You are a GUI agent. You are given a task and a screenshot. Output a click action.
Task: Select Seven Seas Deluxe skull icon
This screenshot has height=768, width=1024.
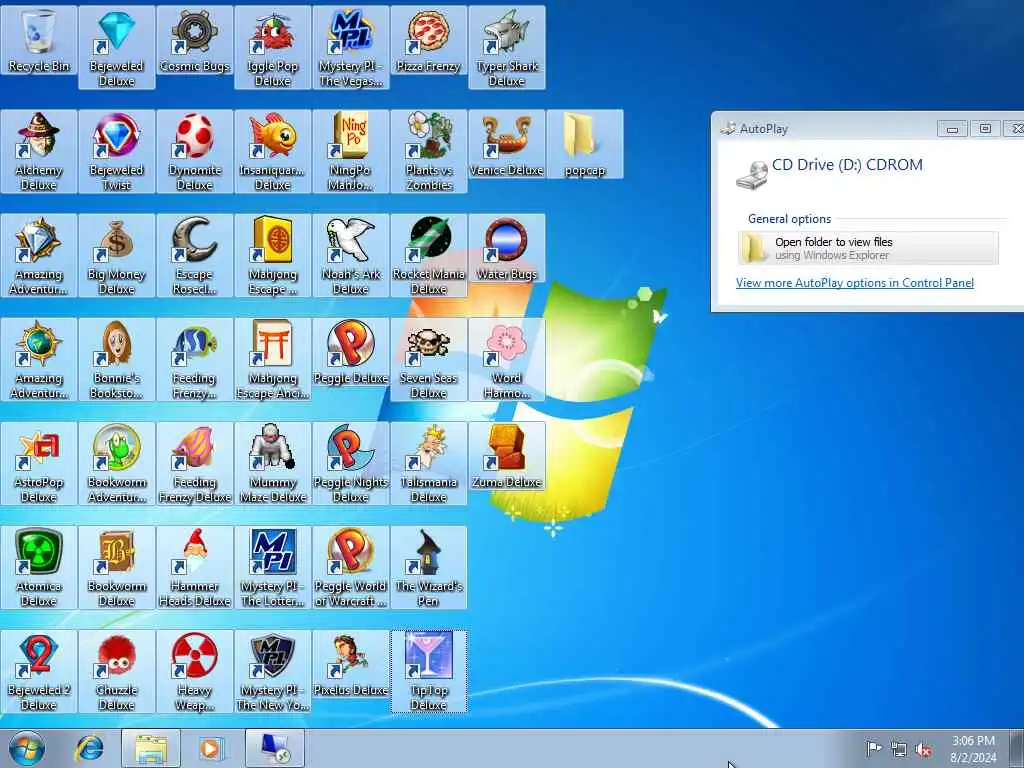pos(428,359)
